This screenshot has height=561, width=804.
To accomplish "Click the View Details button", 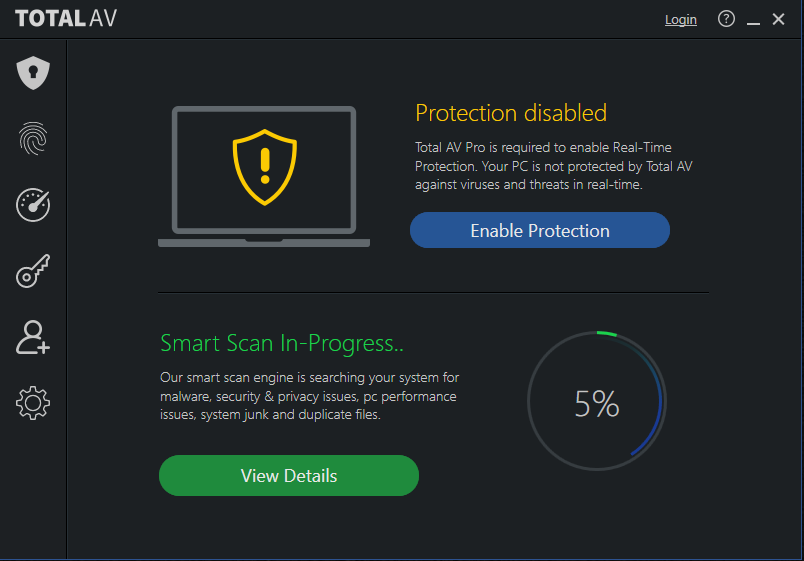I will pos(289,475).
